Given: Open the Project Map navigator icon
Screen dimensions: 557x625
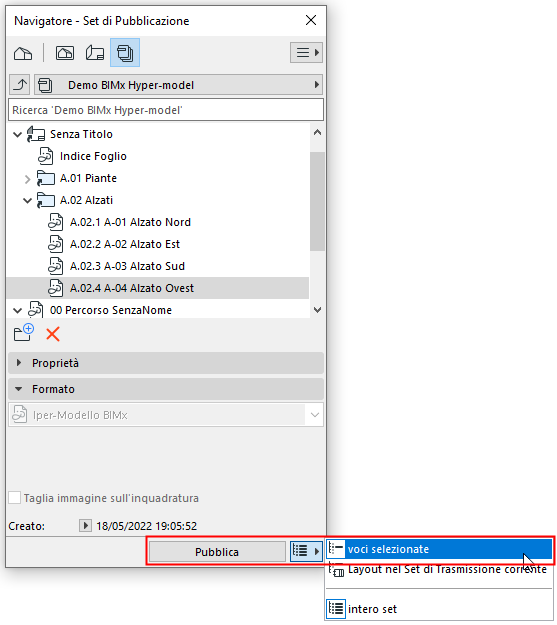Looking at the screenshot, I should click(23, 53).
